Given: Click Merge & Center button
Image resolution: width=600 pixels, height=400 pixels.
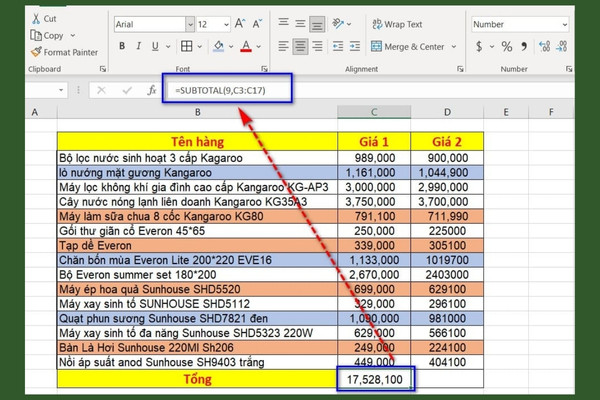Looking at the screenshot, I should pos(408,47).
